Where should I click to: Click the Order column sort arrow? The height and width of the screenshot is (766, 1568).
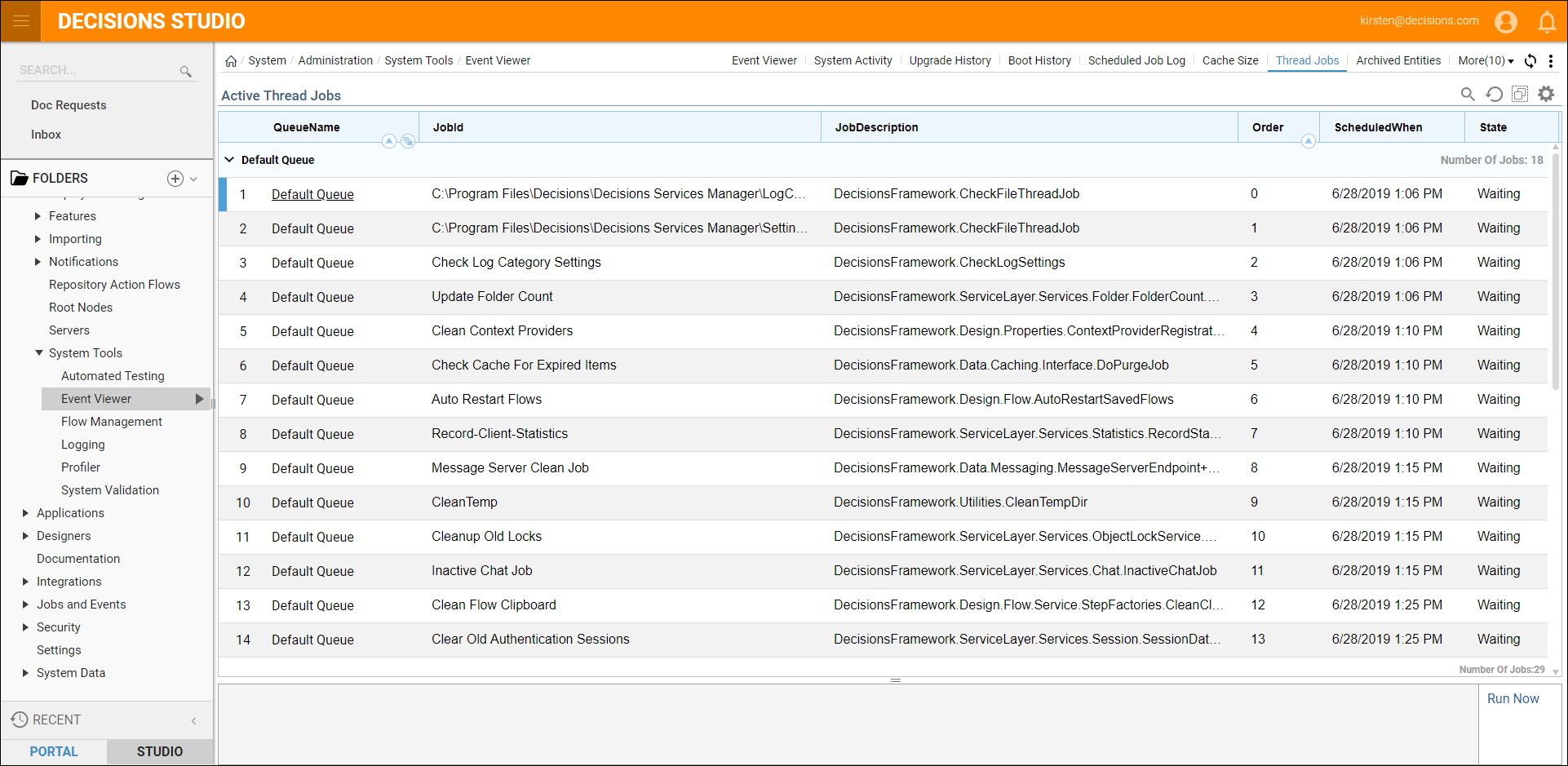tap(1309, 141)
